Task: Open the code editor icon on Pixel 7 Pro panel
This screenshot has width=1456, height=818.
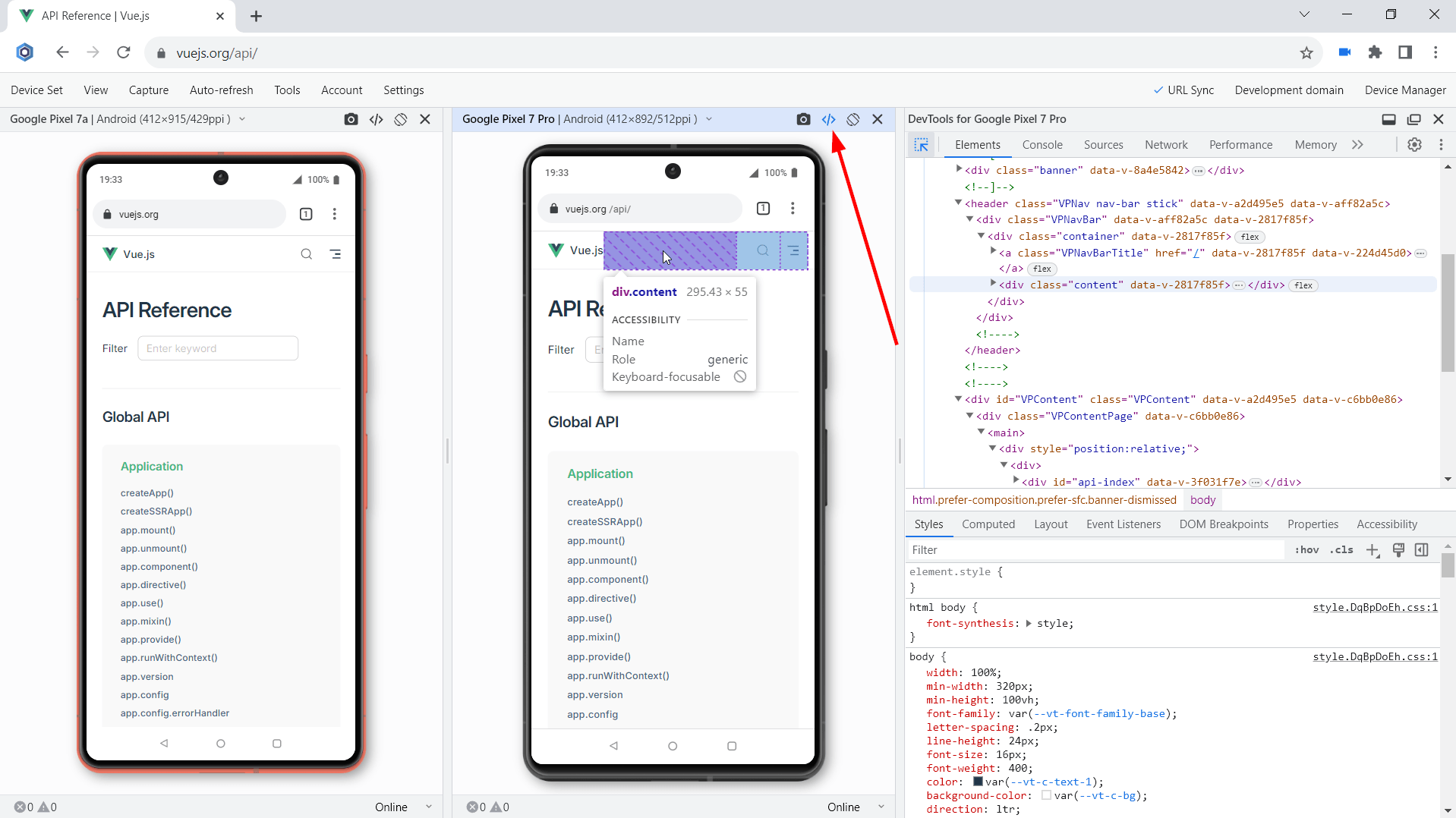Action: click(x=828, y=119)
